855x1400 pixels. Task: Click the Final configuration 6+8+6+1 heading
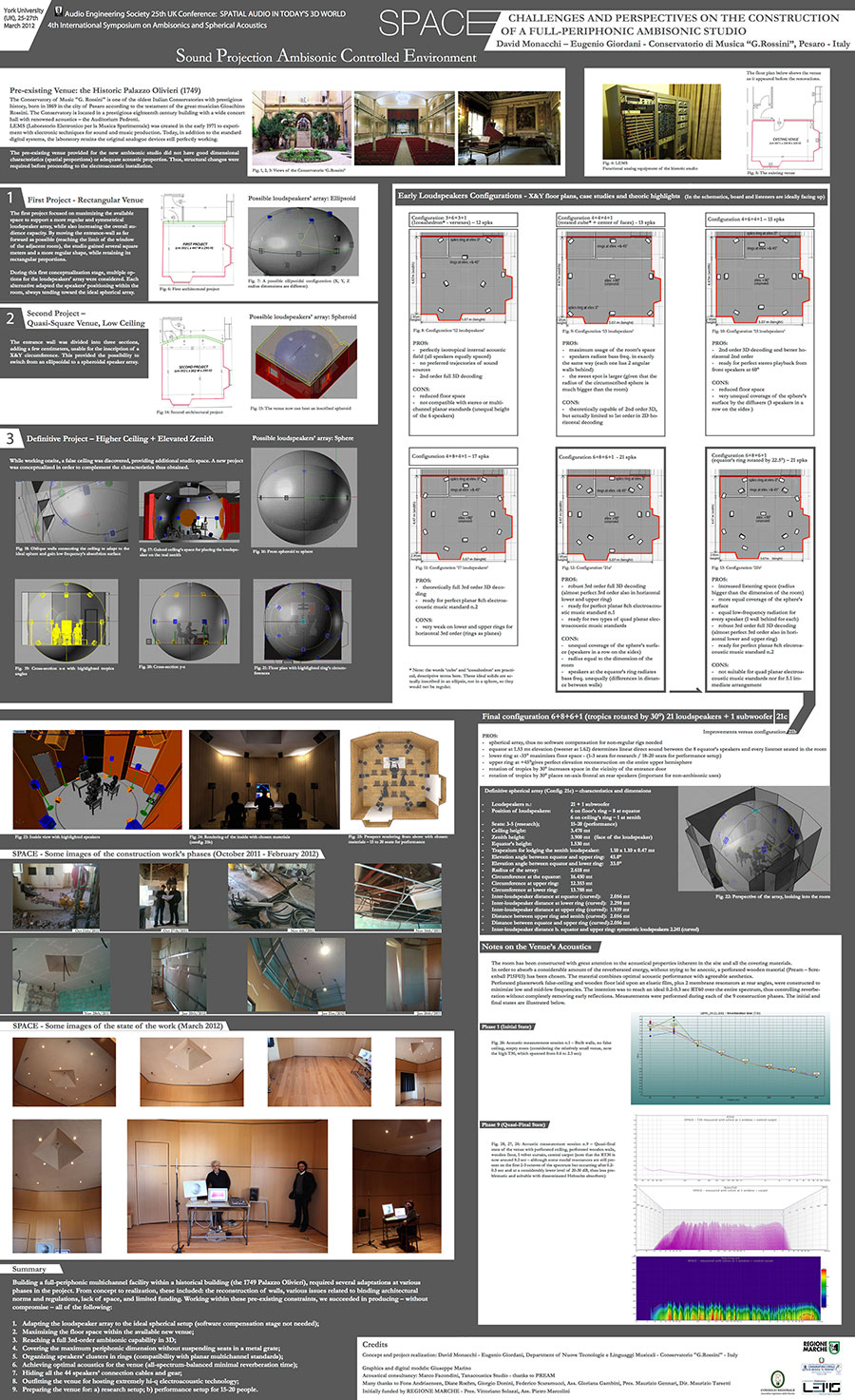(627, 716)
